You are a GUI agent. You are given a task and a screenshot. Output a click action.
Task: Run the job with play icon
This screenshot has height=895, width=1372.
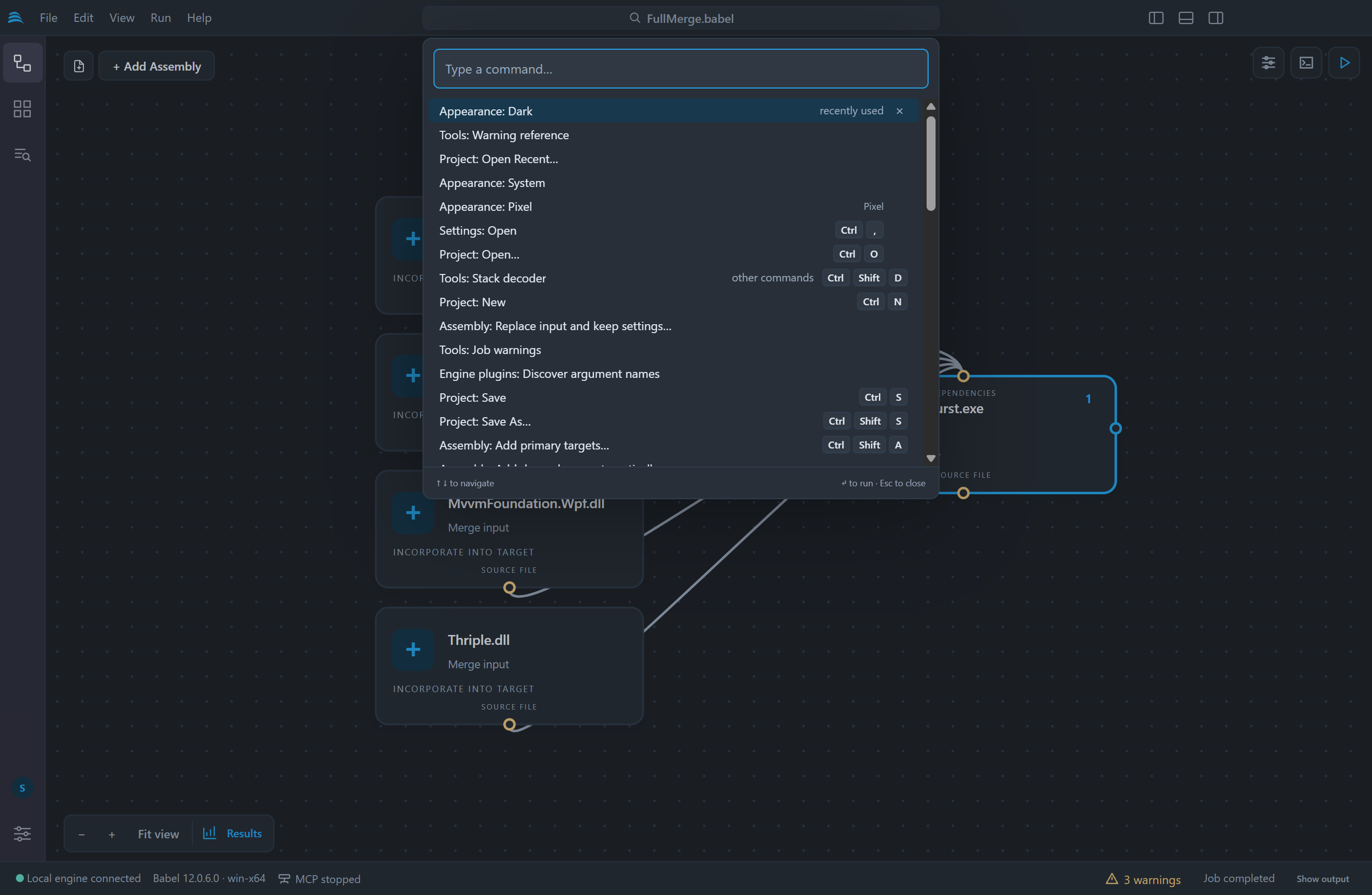click(1344, 63)
